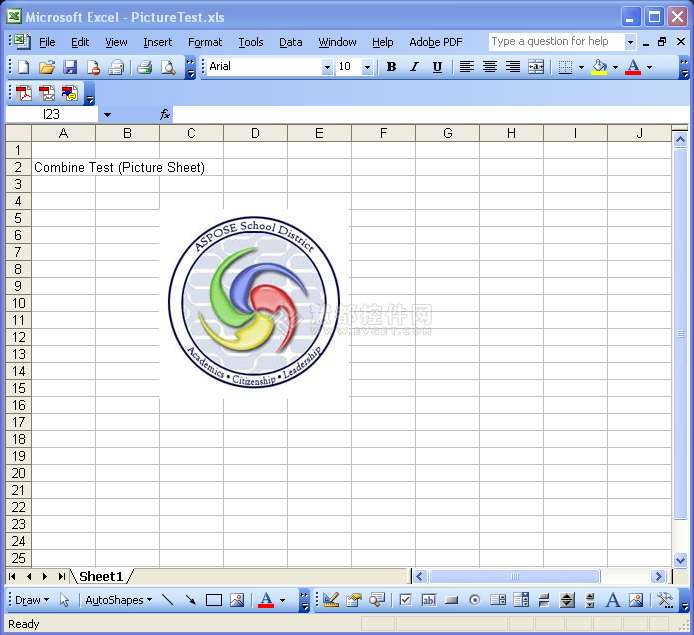Viewport: 694px width, 635px height.
Task: Click the Draw button
Action: [x=31, y=600]
